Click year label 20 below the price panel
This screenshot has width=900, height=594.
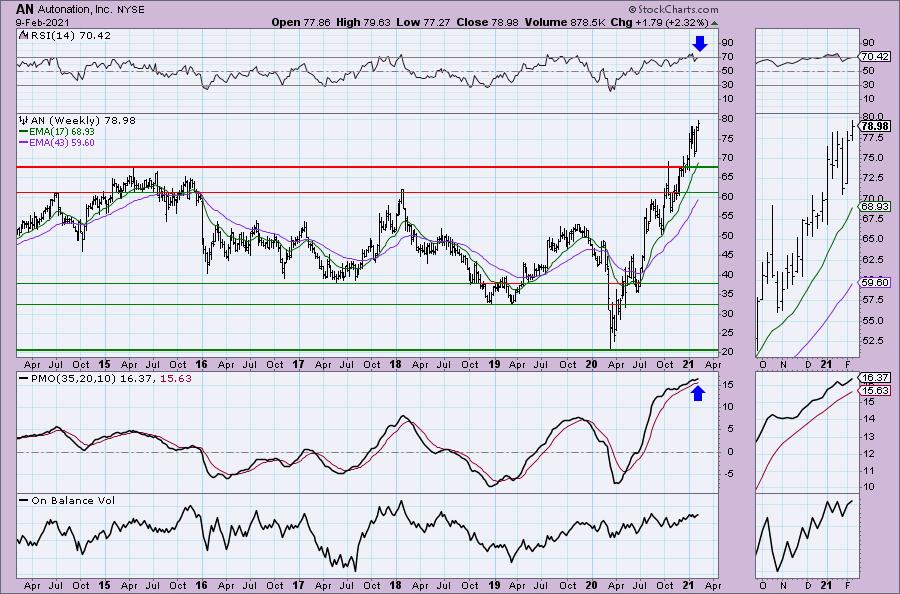pos(591,364)
